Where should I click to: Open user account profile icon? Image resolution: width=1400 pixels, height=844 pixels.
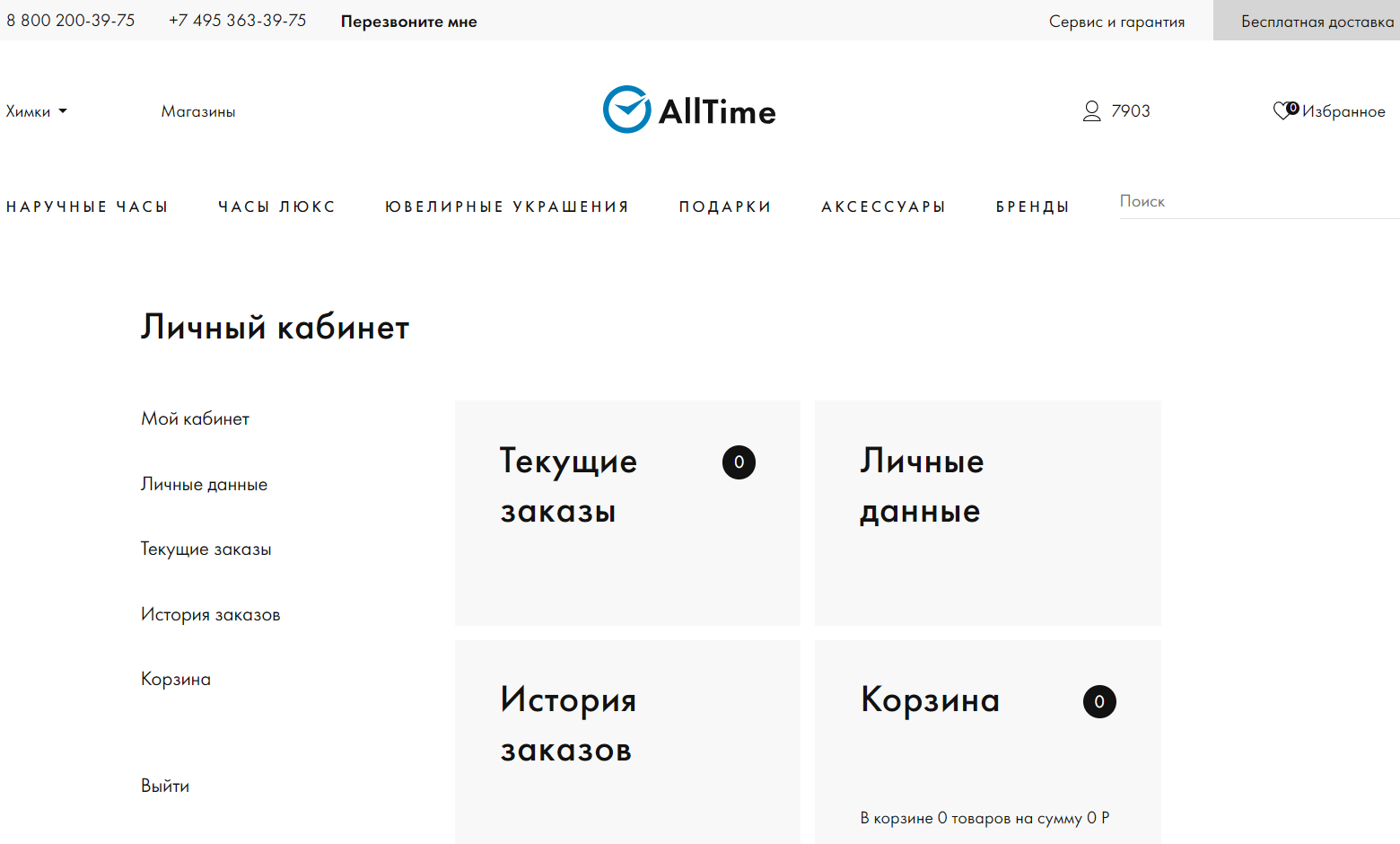(1091, 111)
